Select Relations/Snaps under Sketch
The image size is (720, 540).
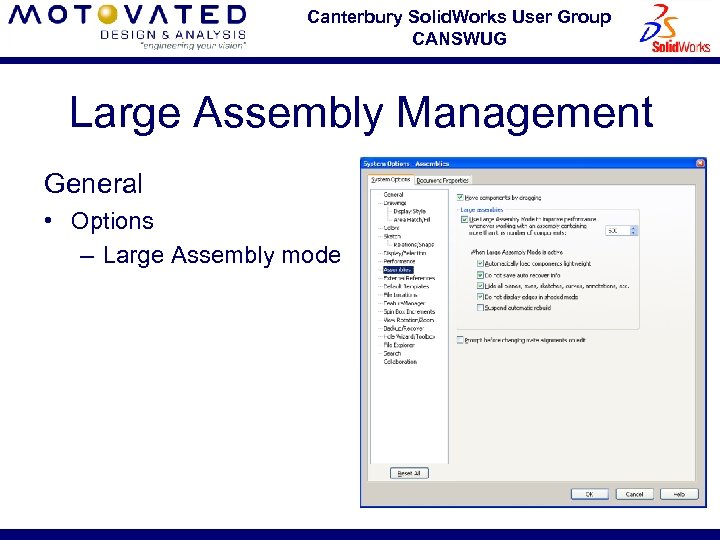(x=413, y=244)
